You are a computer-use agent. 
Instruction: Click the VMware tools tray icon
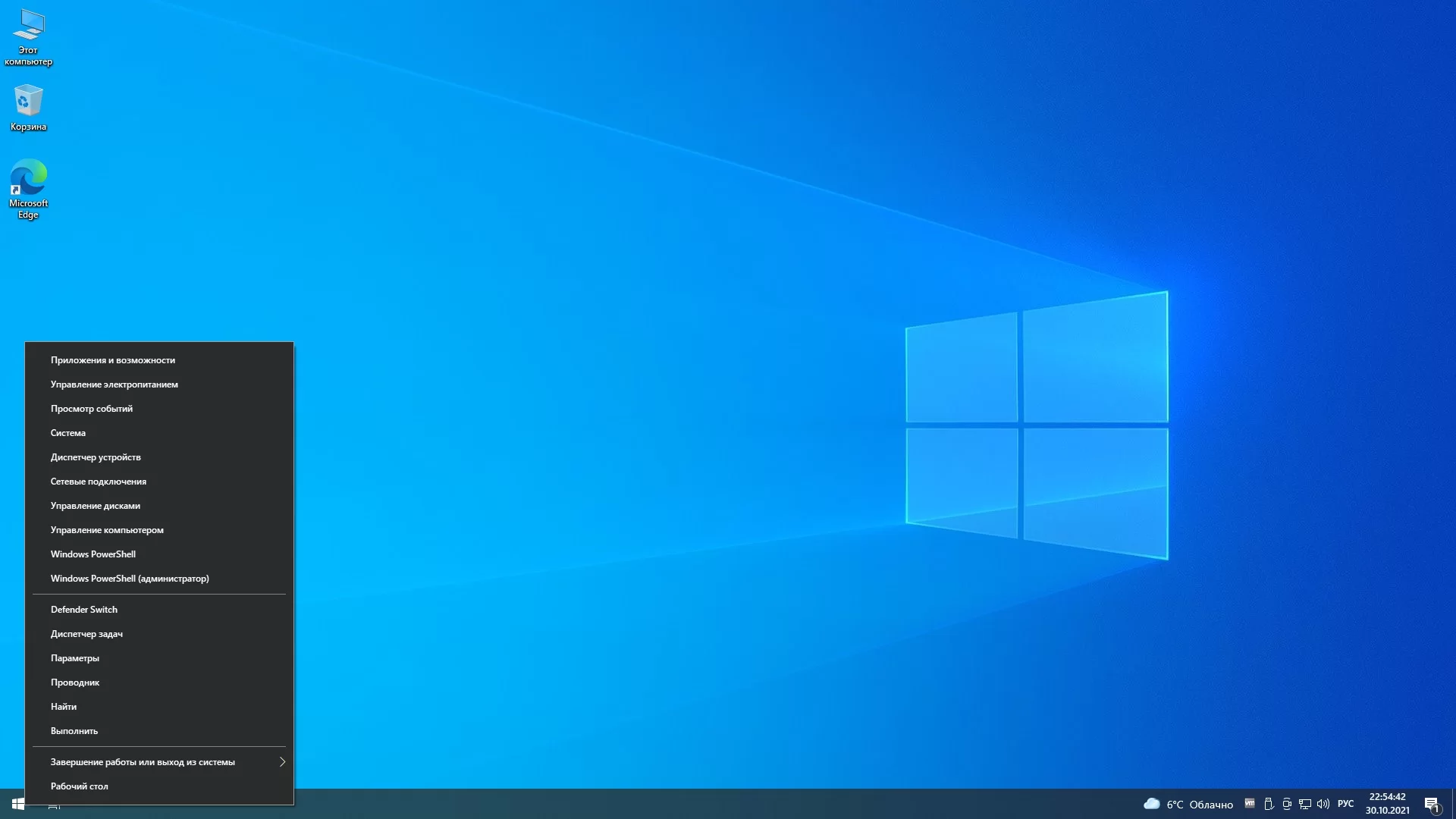[x=1250, y=804]
